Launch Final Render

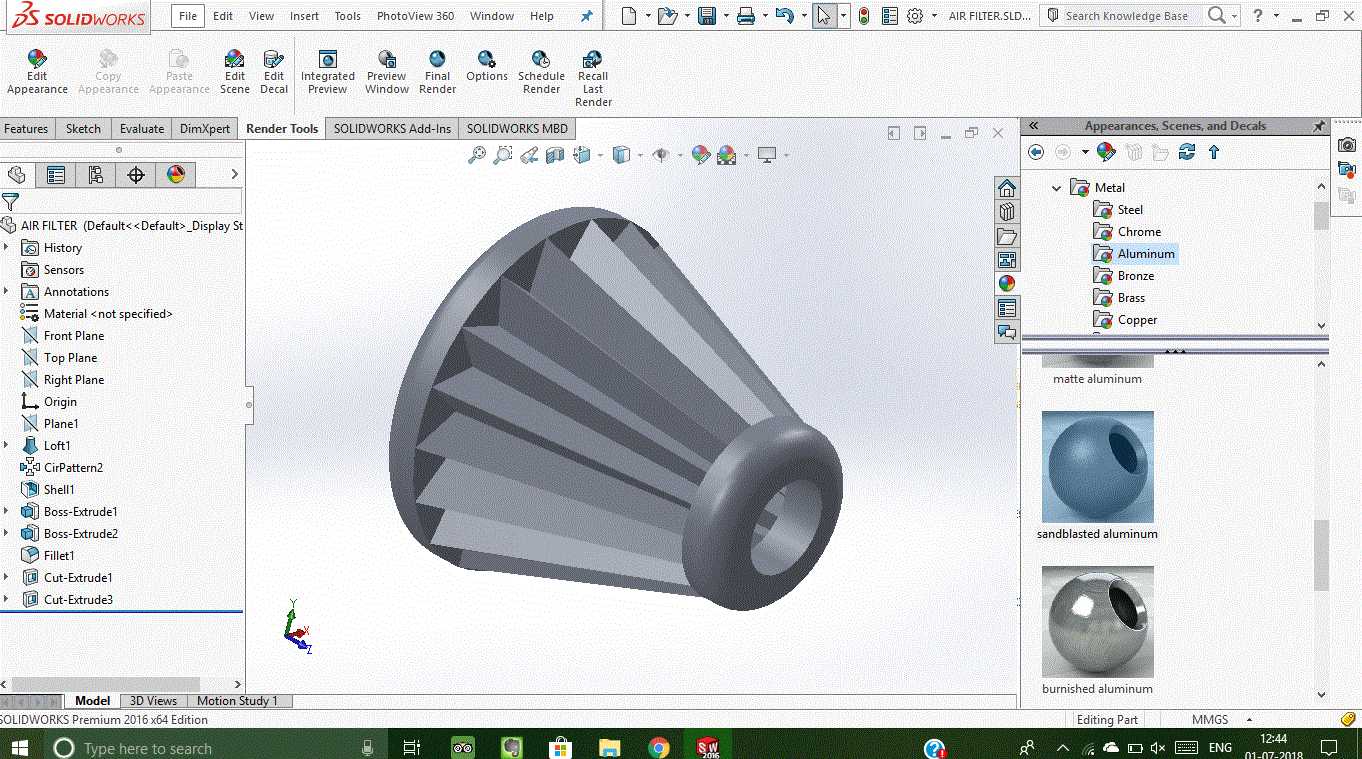(x=437, y=72)
